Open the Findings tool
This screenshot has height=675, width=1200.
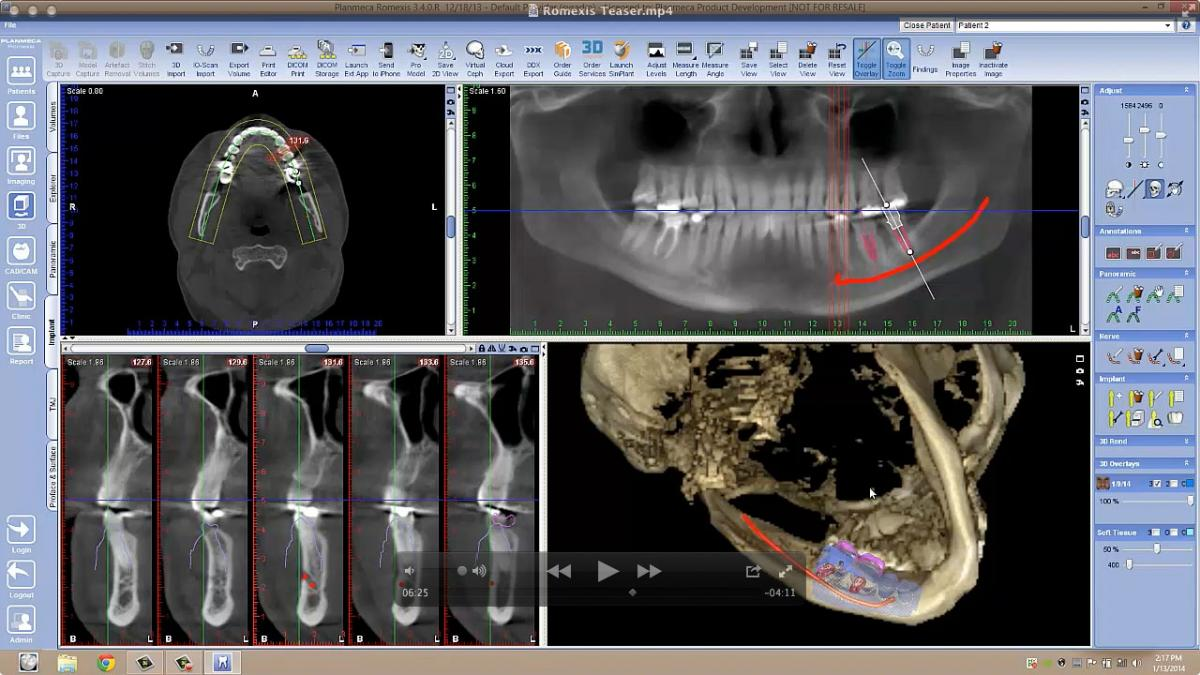click(925, 59)
